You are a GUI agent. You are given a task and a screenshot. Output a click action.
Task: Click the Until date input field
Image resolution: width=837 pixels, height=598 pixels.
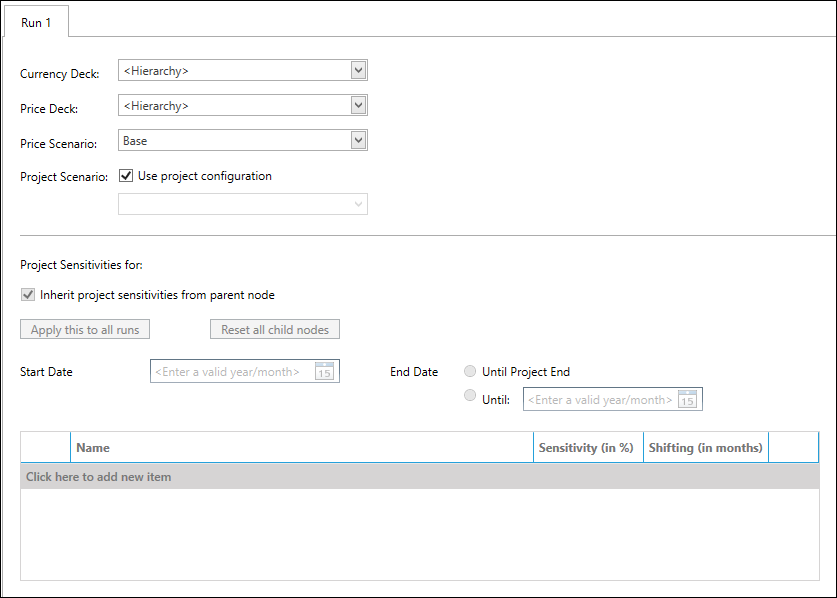coord(599,400)
